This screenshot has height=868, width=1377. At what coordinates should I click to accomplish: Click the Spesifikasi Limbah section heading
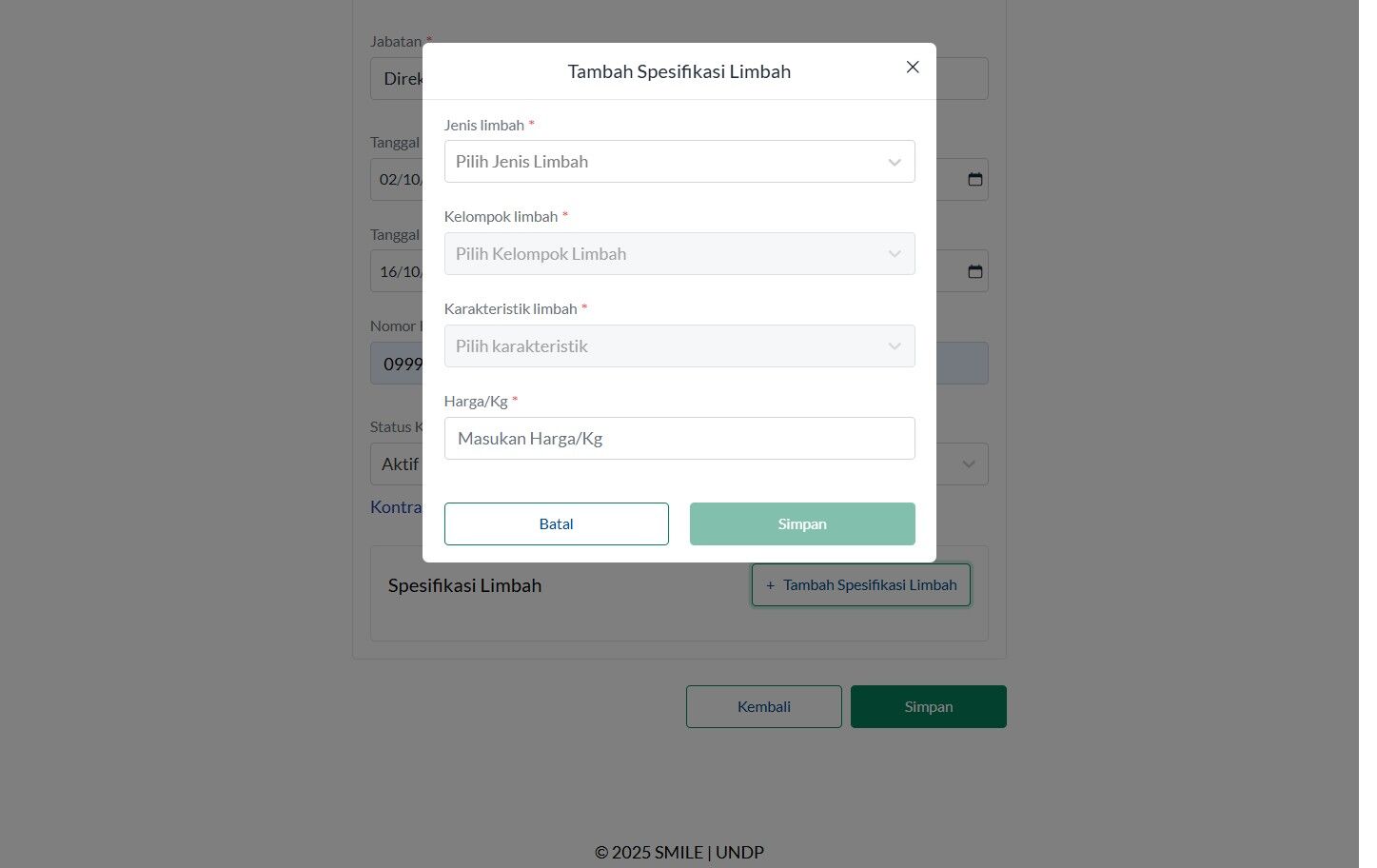464,586
